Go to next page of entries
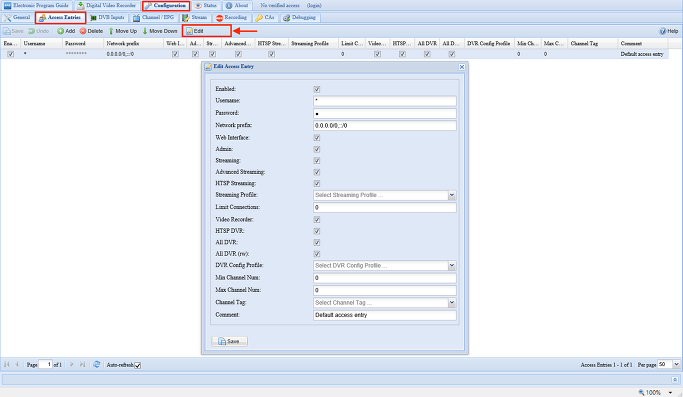The image size is (683, 397). click(72, 364)
